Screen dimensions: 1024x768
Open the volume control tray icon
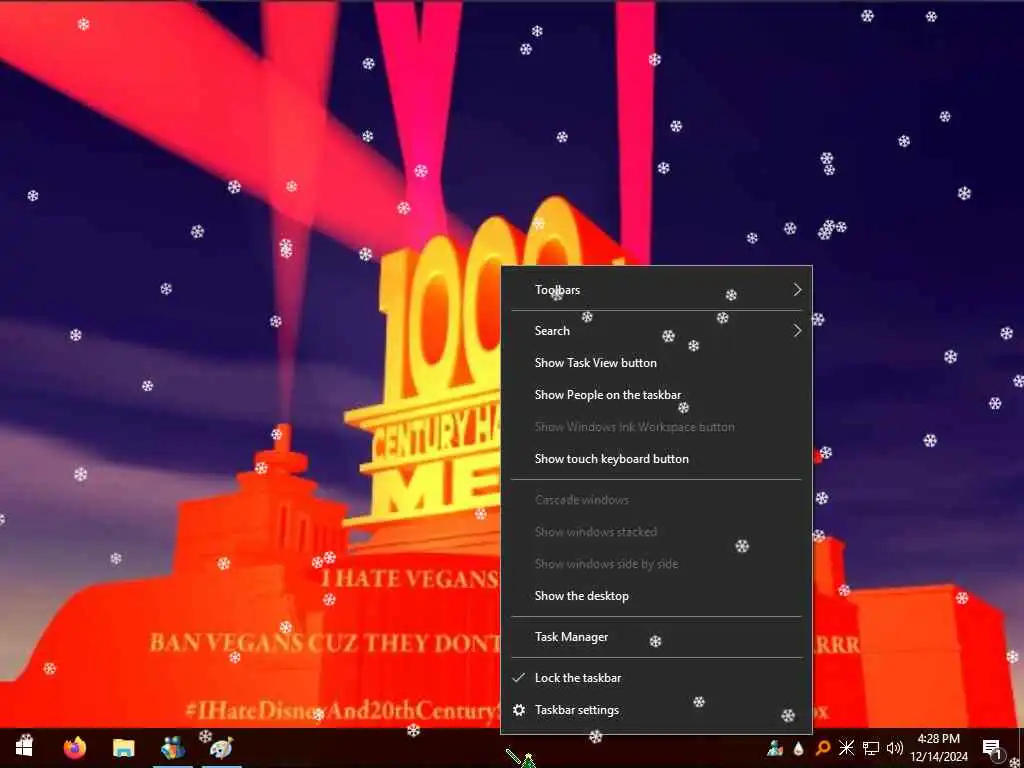(895, 748)
